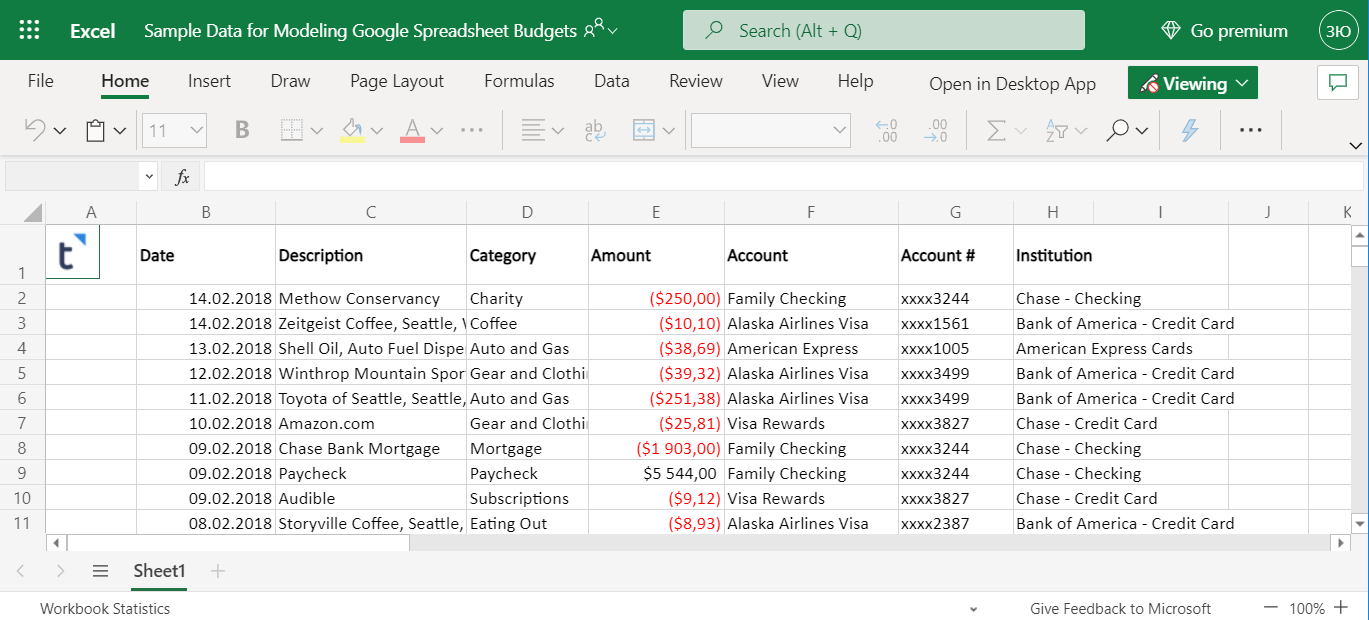Open the Microsoft 365 app launcher grid
The width and height of the screenshot is (1369, 620).
[28, 29]
